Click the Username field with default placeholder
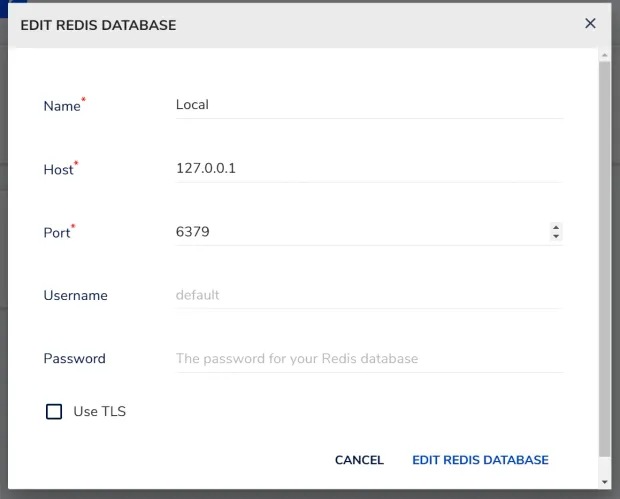Image resolution: width=620 pixels, height=499 pixels. coord(368,295)
